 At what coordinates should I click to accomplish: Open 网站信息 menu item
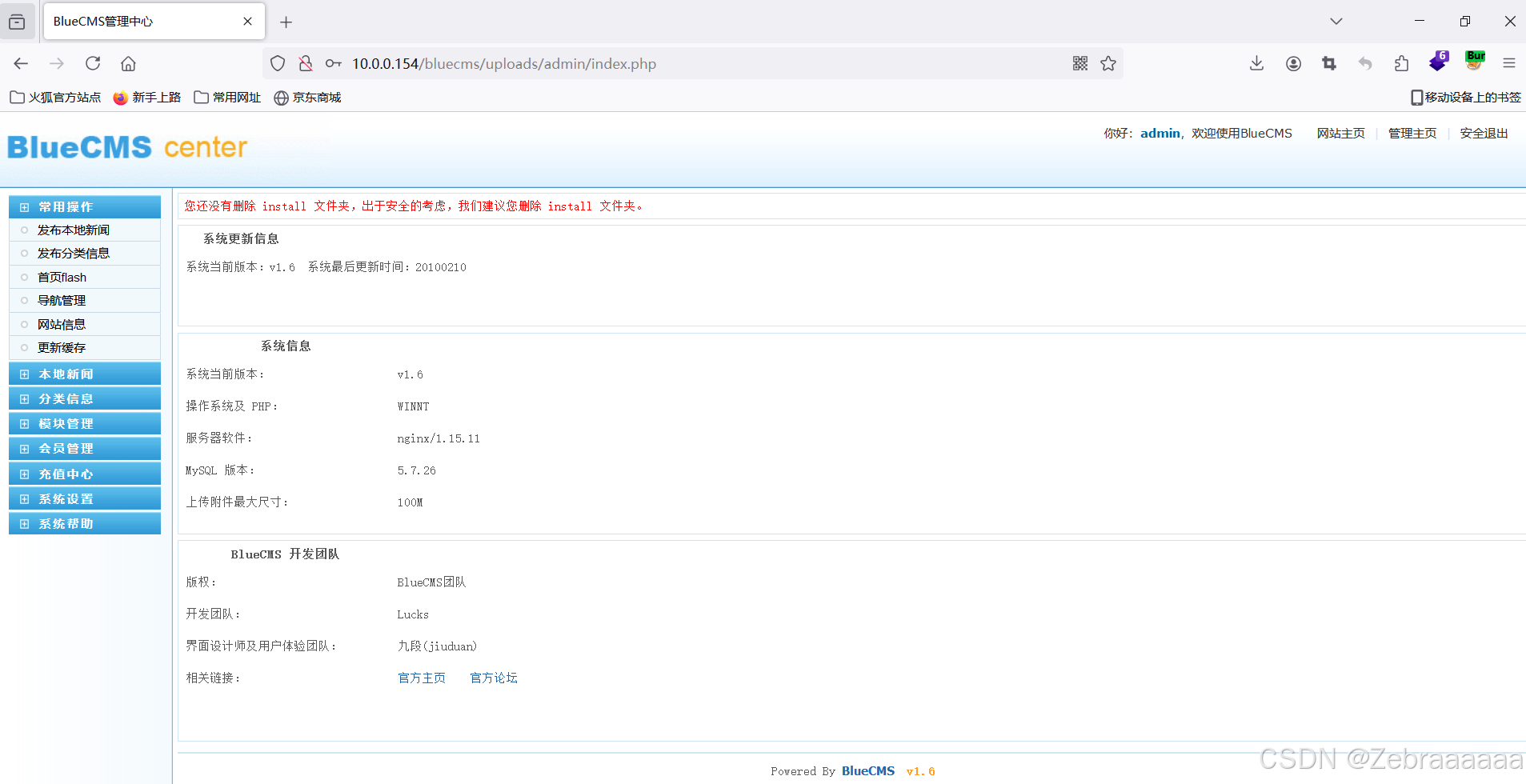[x=62, y=325]
